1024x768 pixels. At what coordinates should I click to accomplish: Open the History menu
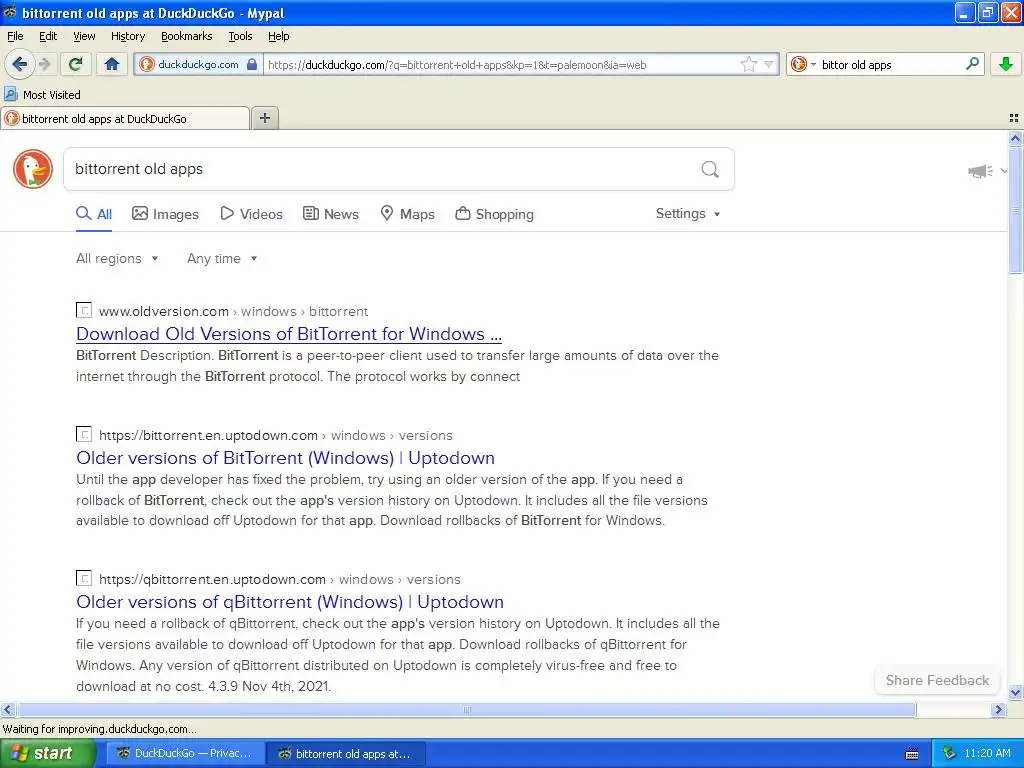(127, 36)
